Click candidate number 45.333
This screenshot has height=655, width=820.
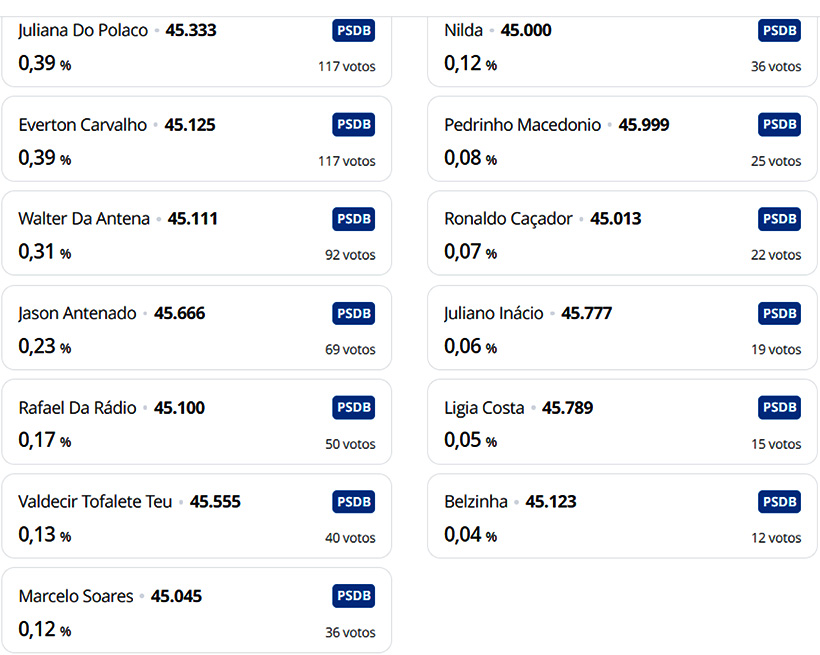point(191,30)
